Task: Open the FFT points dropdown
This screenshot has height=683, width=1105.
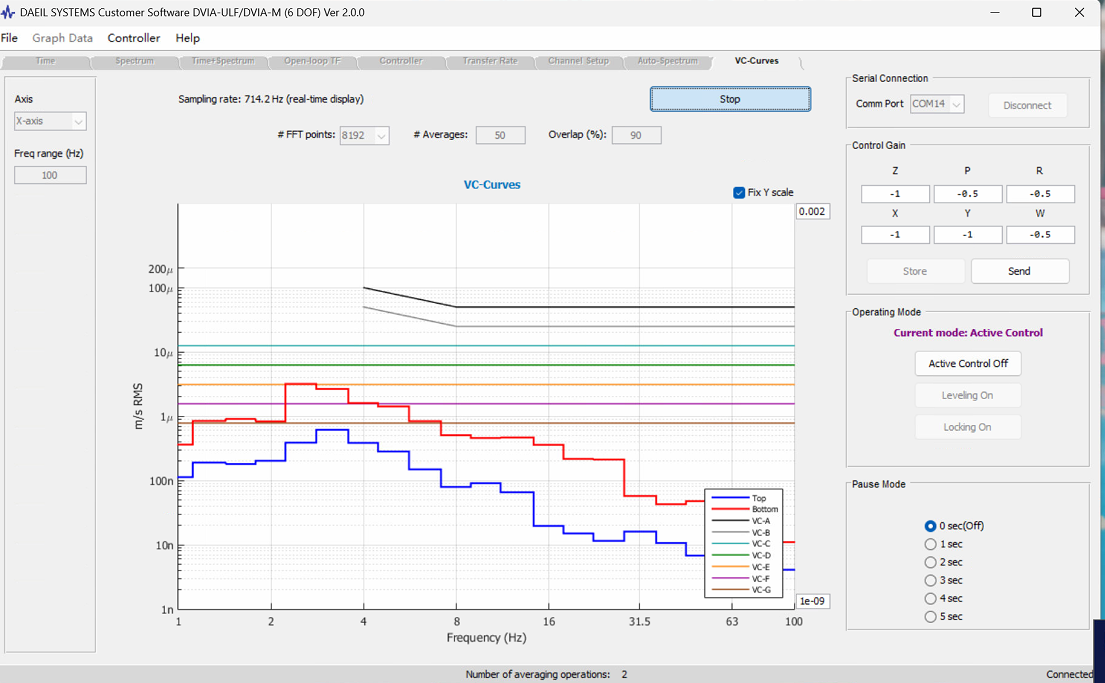Action: (364, 135)
